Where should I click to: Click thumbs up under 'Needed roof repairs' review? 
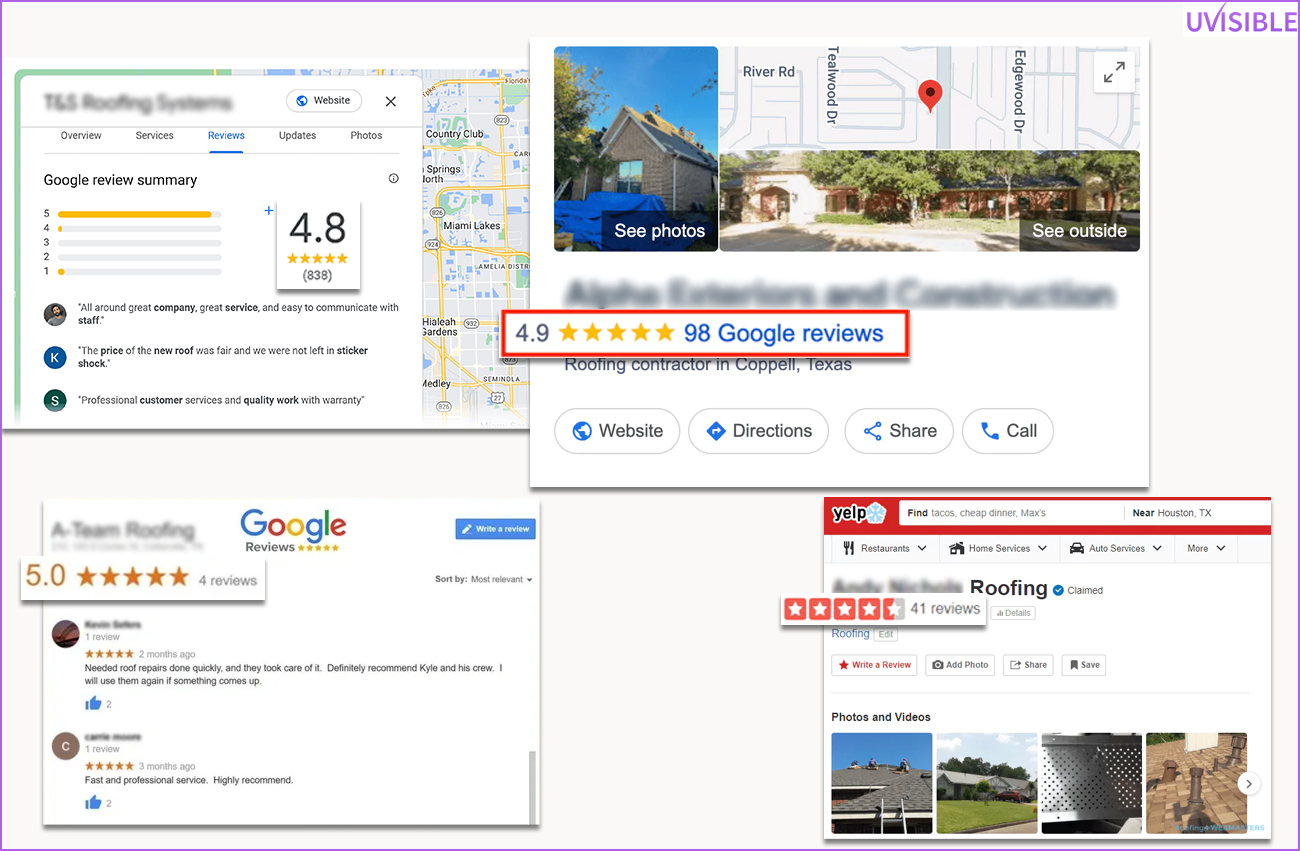94,703
